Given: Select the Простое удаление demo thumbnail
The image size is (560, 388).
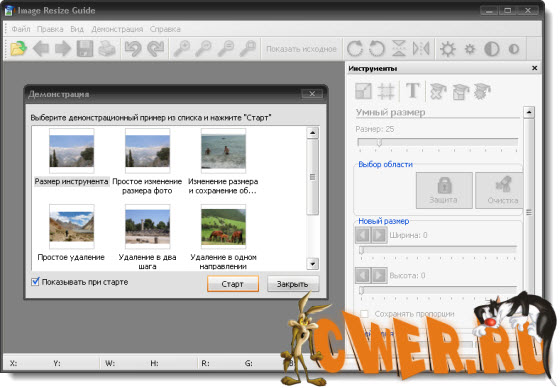Looking at the screenshot, I should coord(71,226).
